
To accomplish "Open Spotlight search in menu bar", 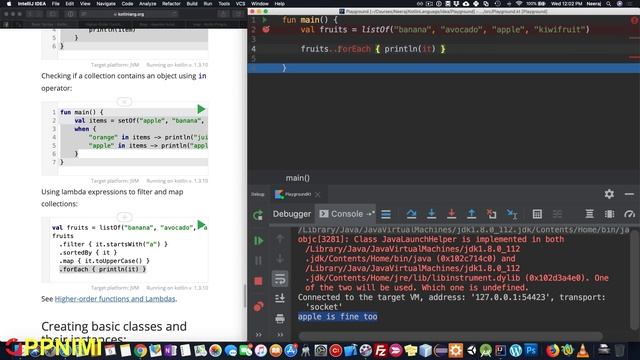I will click(x=609, y=4).
